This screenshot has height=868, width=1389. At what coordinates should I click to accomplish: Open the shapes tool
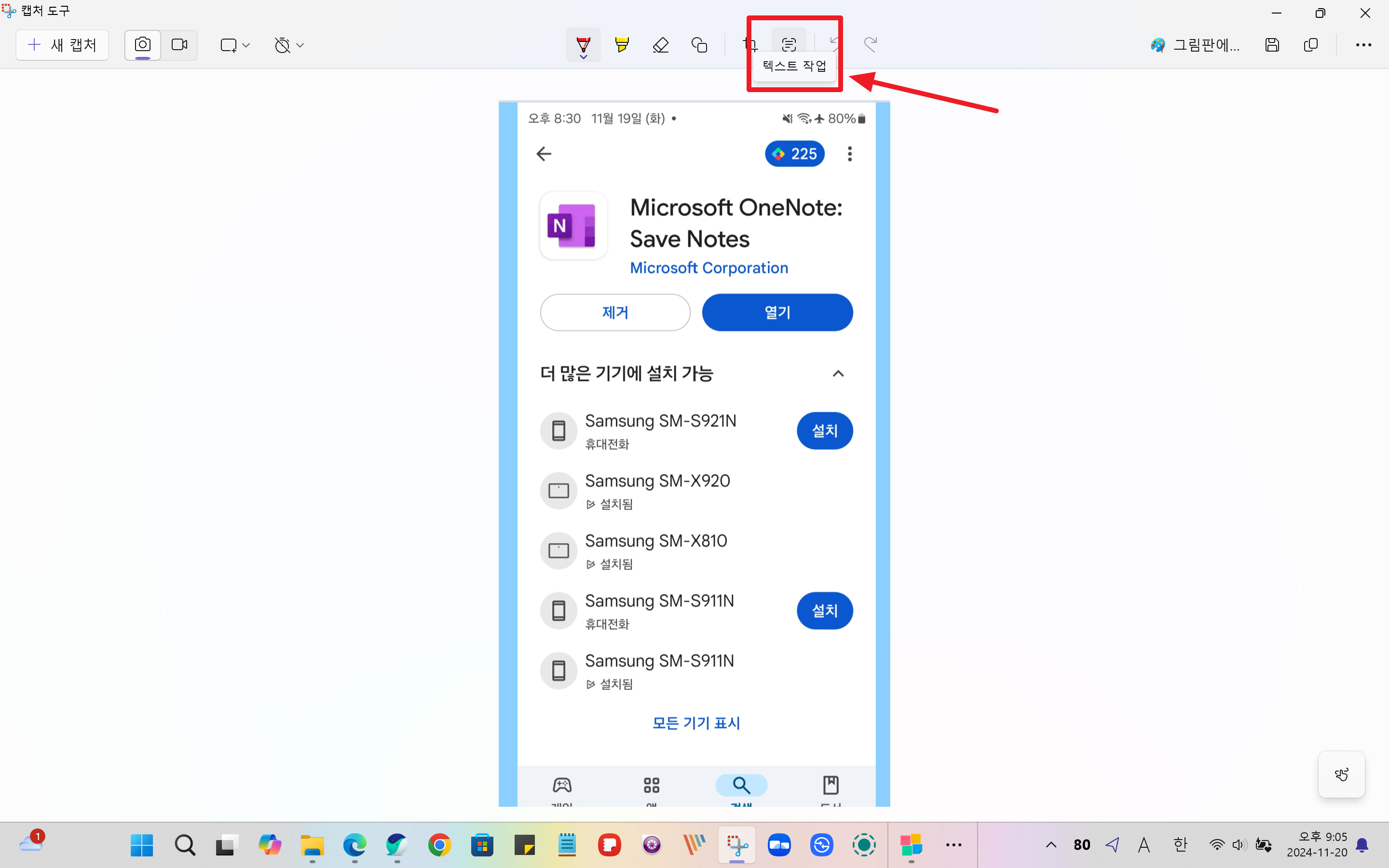pos(699,45)
